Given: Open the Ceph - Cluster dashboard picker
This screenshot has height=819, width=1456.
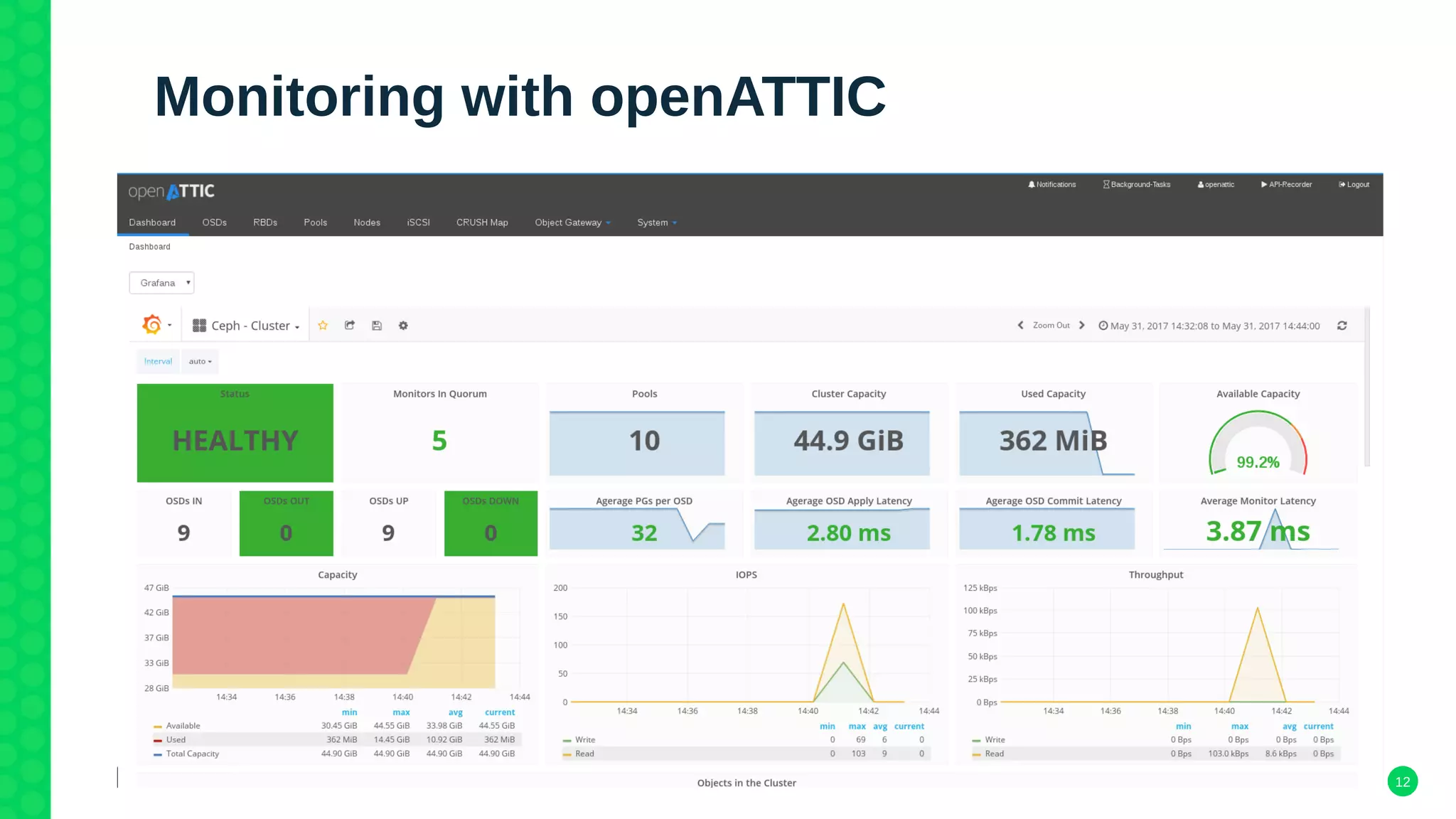Looking at the screenshot, I should coord(246,326).
